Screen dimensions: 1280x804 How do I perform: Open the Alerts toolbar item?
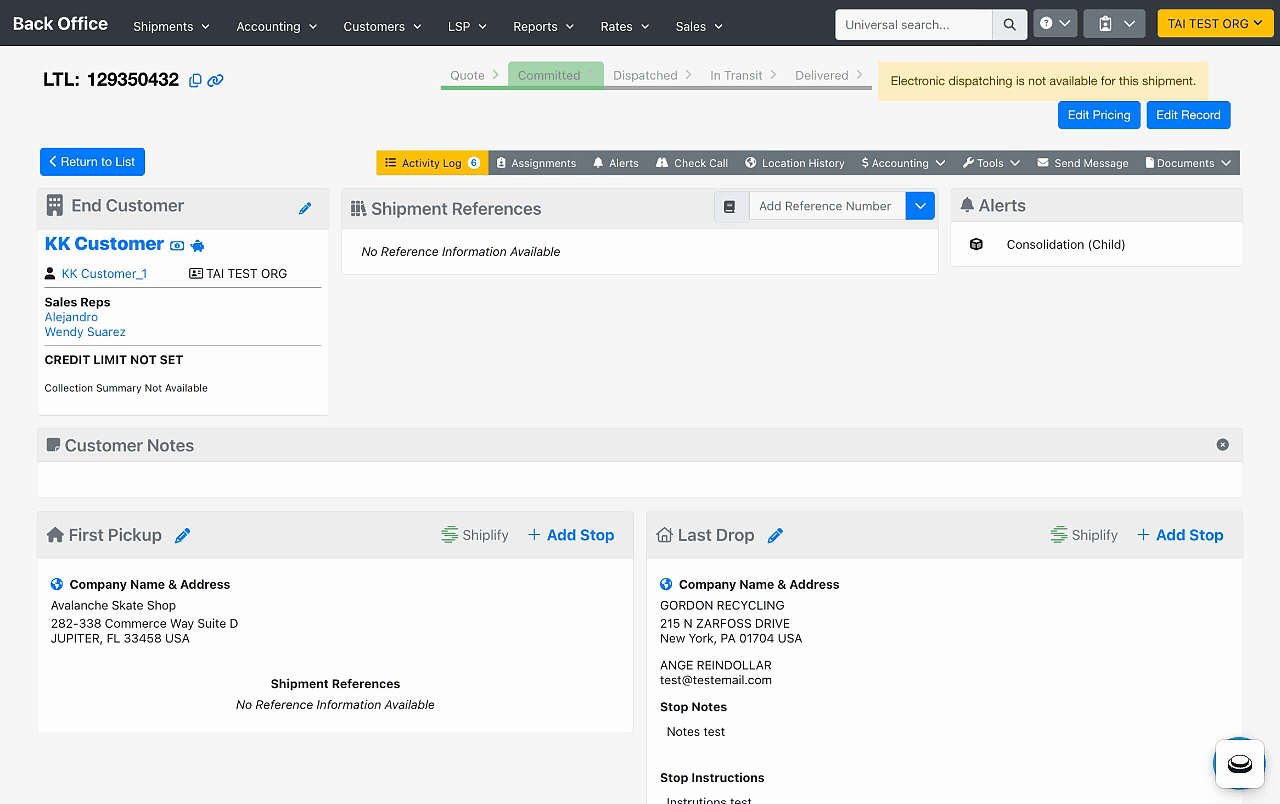pos(616,163)
